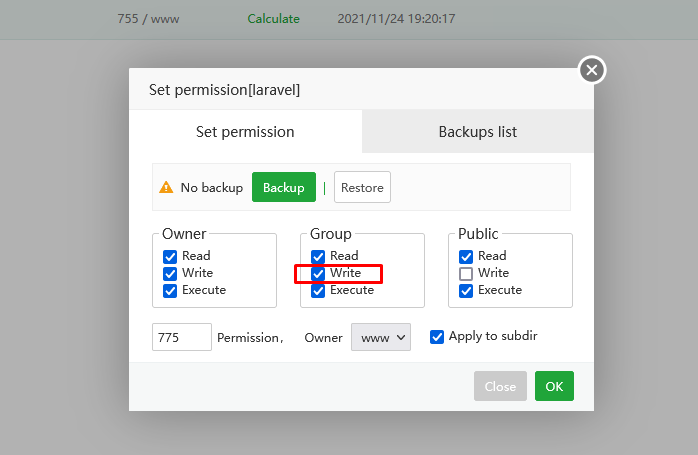Uncheck Apply to subdir option
698x455 pixels.
tap(437, 337)
